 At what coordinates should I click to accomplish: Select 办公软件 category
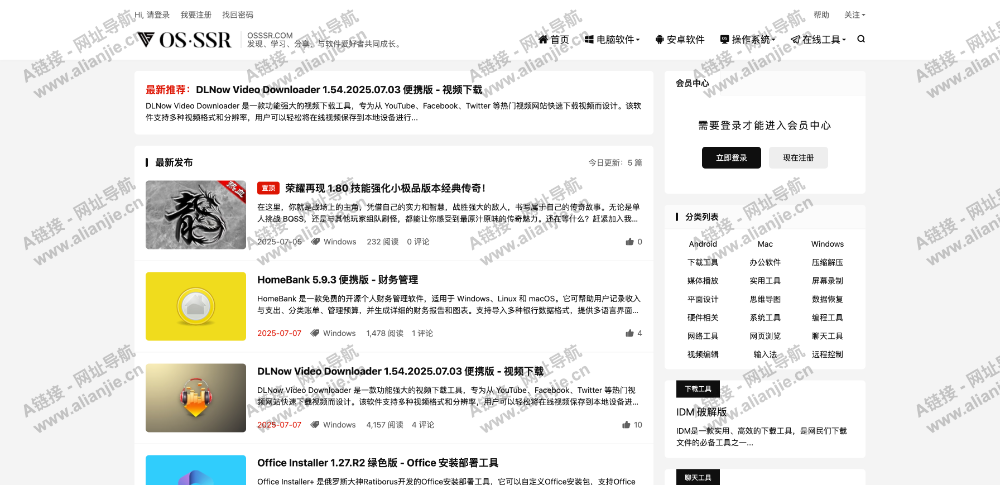click(765, 262)
